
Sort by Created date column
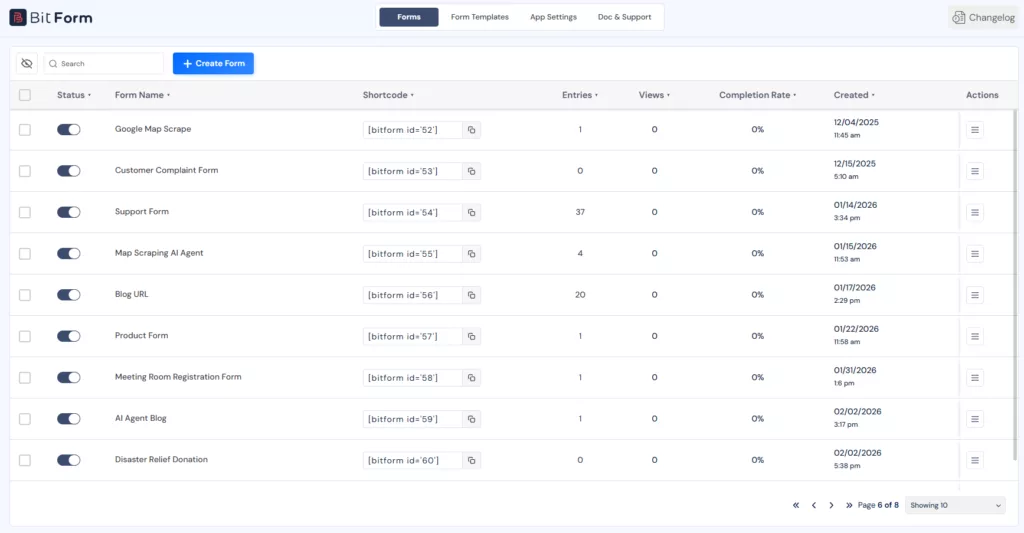(x=854, y=95)
